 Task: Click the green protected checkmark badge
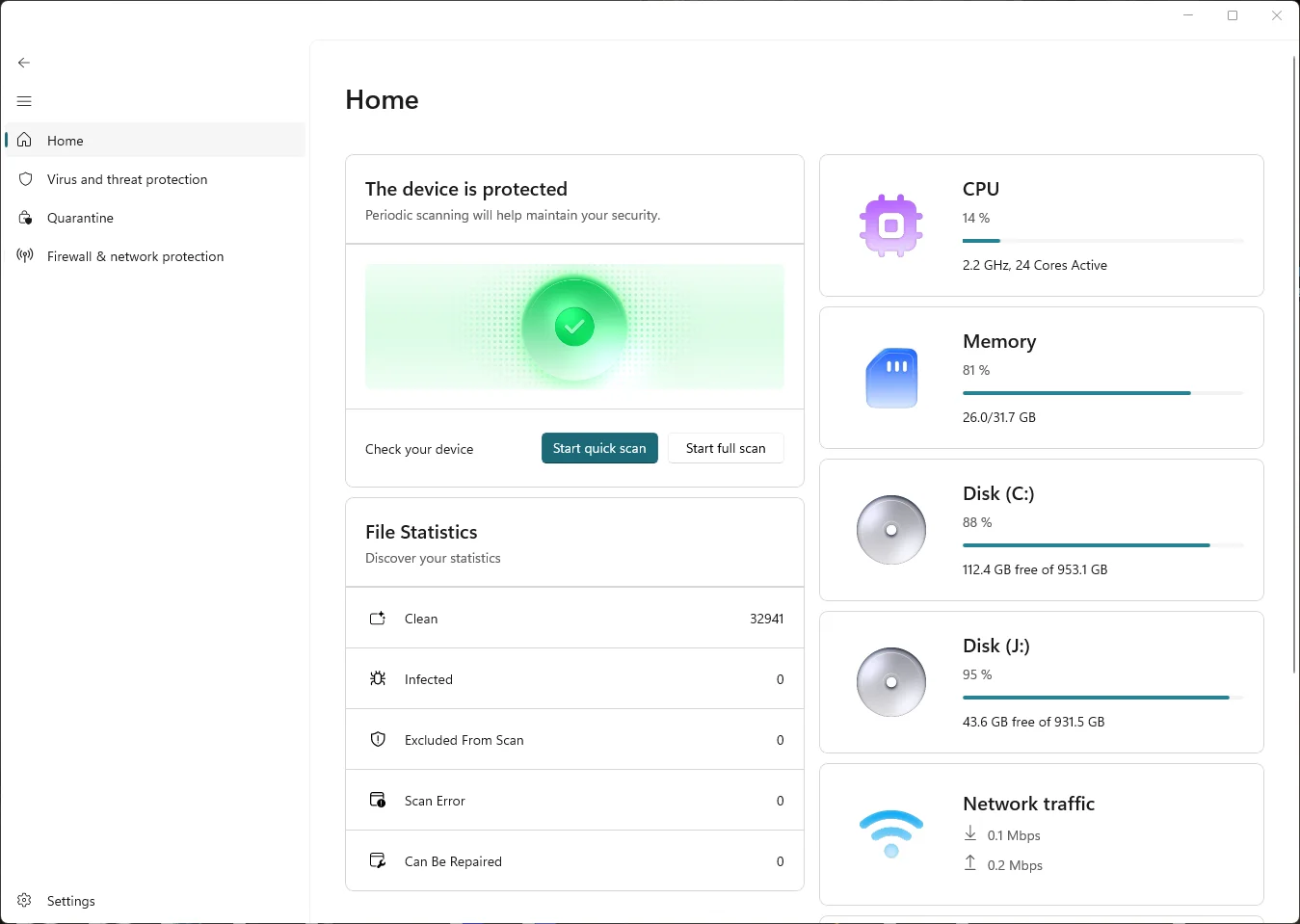pos(574,327)
